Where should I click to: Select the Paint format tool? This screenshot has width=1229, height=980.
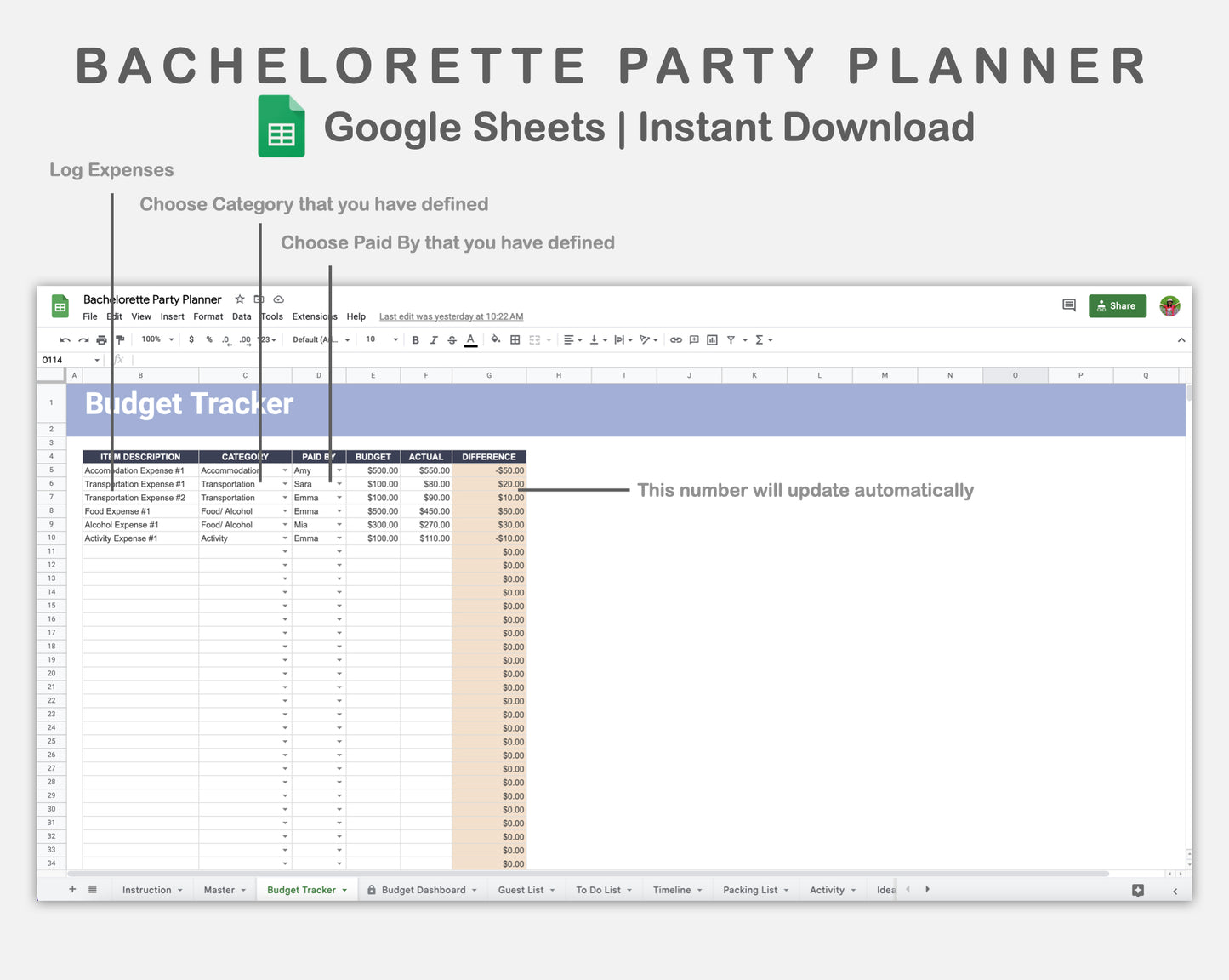(120, 339)
